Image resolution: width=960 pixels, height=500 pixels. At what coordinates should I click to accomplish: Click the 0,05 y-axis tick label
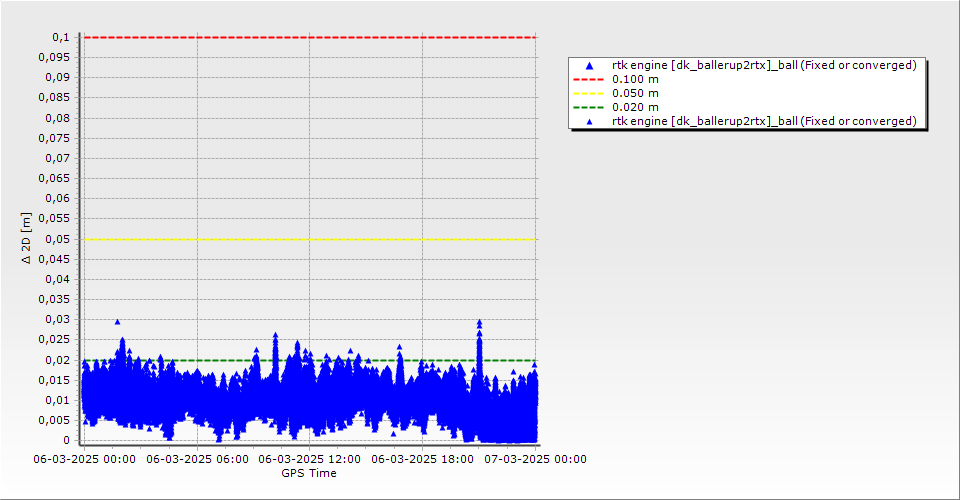[x=58, y=239]
